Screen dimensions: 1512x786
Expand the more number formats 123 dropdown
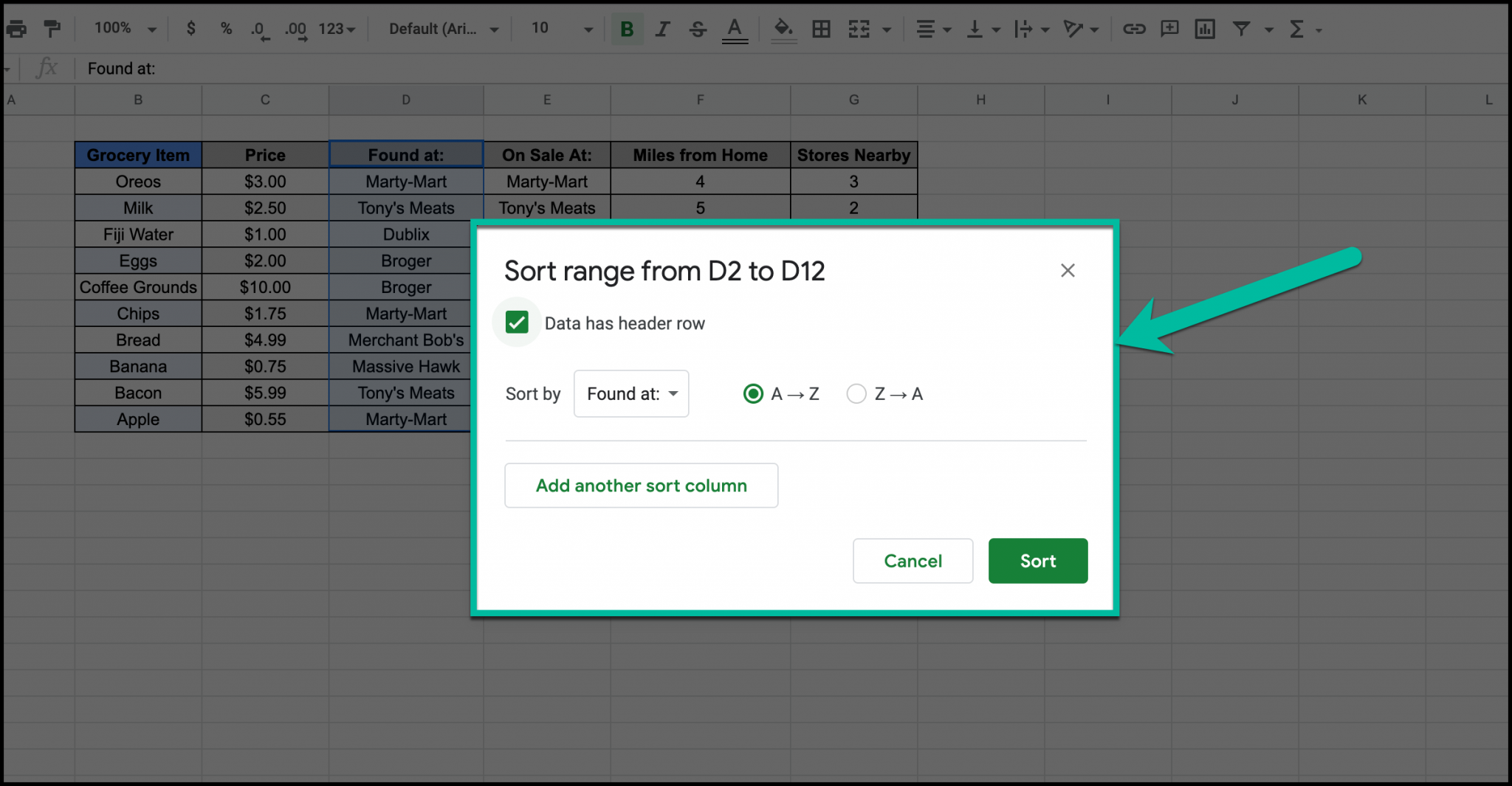(x=334, y=29)
